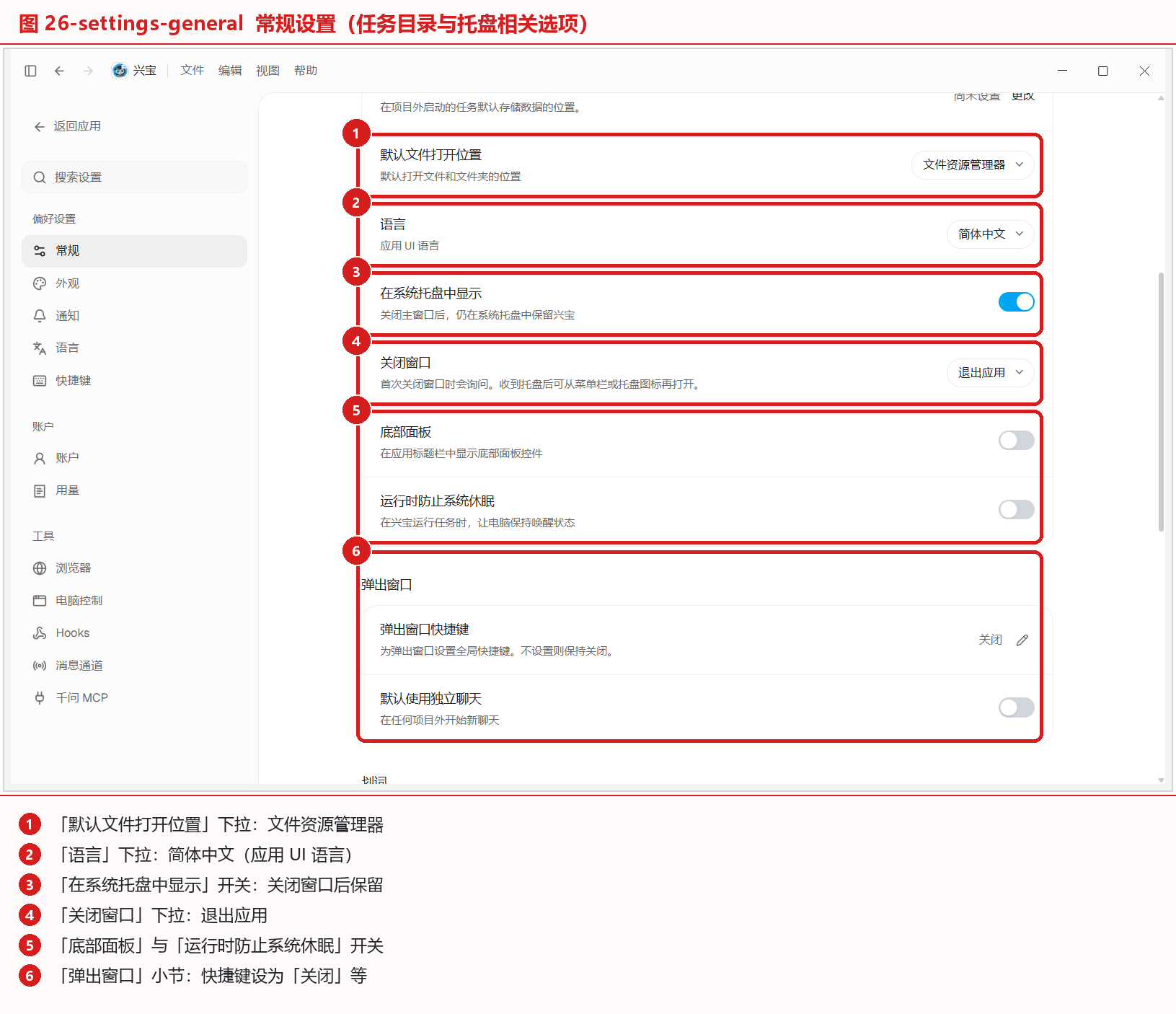1176x1014 pixels.
Task: Click the 用量 document icon
Action: (40, 490)
